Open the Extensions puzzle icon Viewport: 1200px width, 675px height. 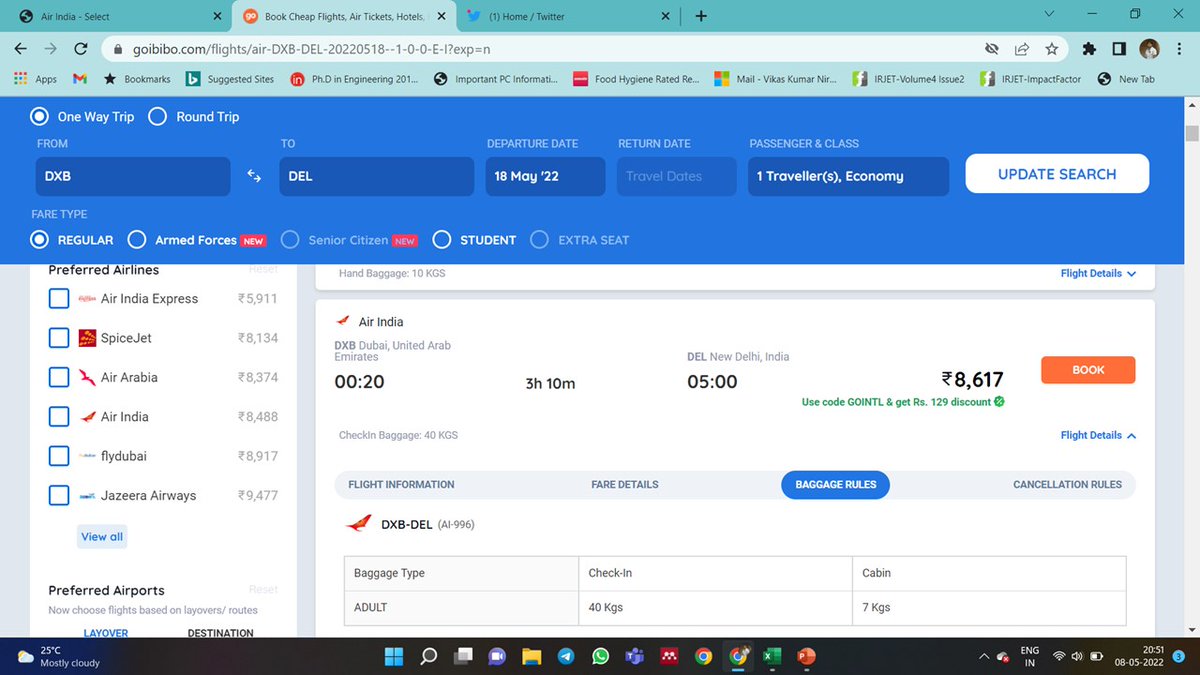1089,48
